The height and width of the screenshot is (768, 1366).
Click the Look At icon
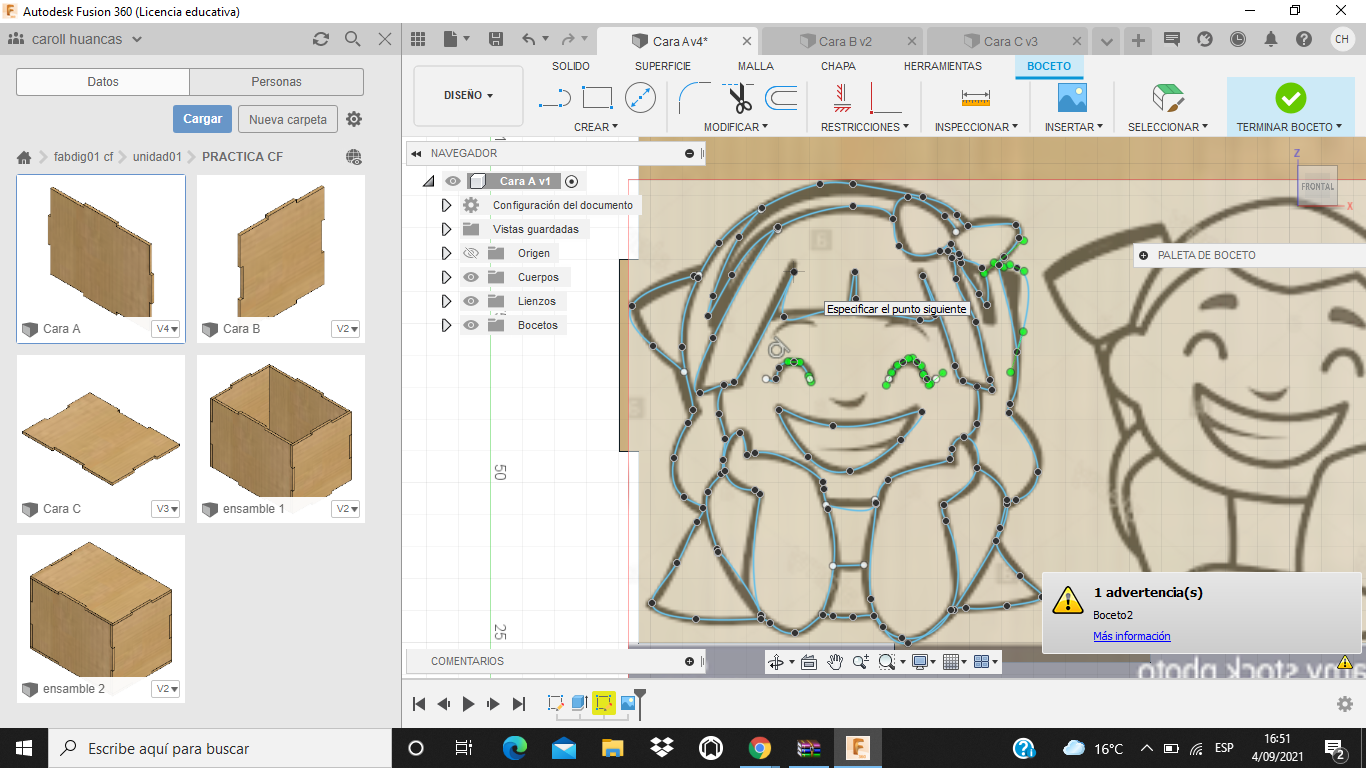point(809,662)
